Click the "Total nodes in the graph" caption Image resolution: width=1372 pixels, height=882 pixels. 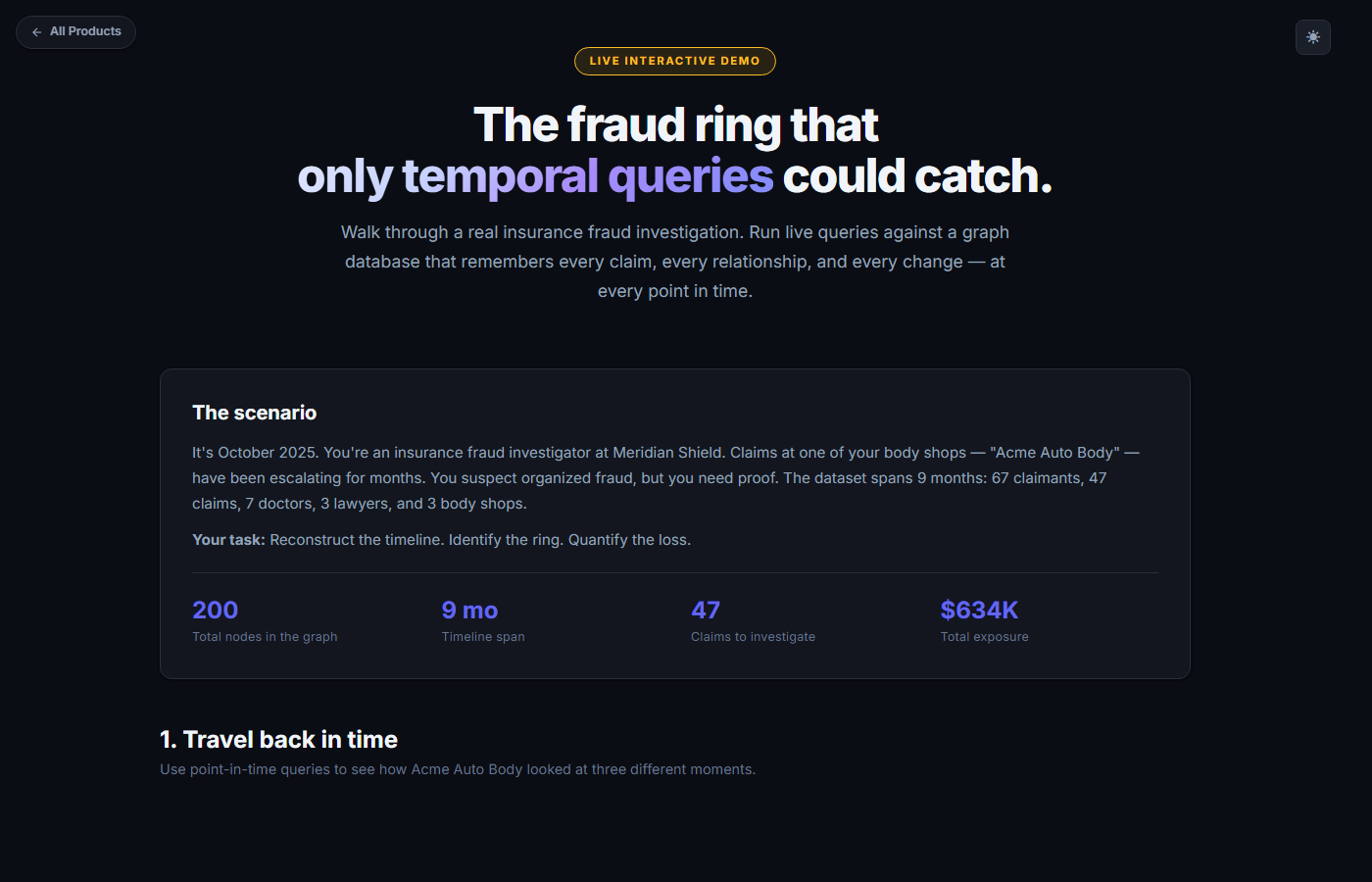pos(265,637)
